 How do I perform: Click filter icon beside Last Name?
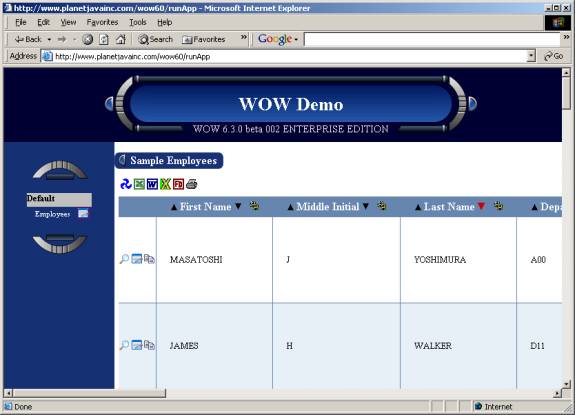tap(498, 206)
